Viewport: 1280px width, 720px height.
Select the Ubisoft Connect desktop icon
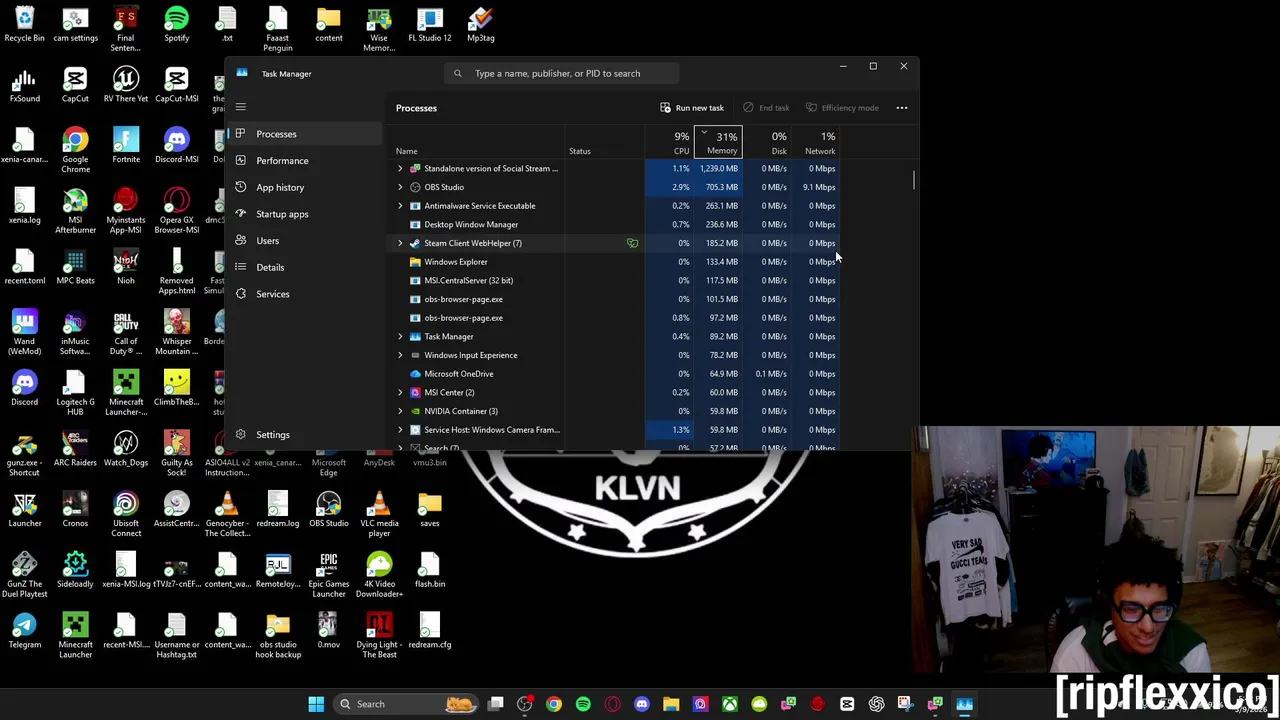click(126, 515)
